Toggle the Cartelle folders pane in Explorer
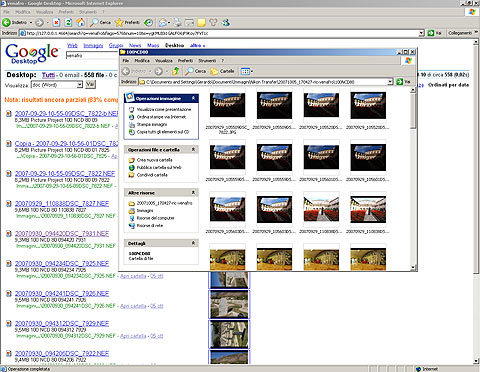This screenshot has height=372, width=480. click(222, 71)
